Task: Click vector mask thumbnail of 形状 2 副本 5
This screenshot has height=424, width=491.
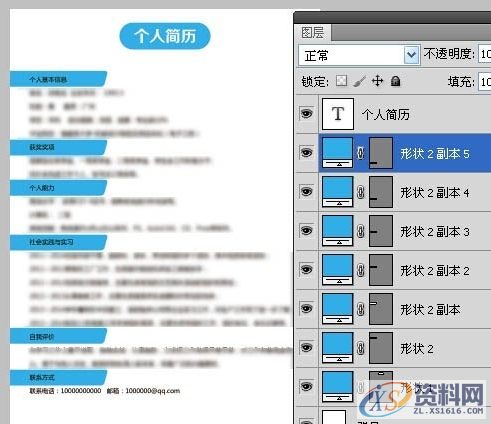Action: [381, 153]
